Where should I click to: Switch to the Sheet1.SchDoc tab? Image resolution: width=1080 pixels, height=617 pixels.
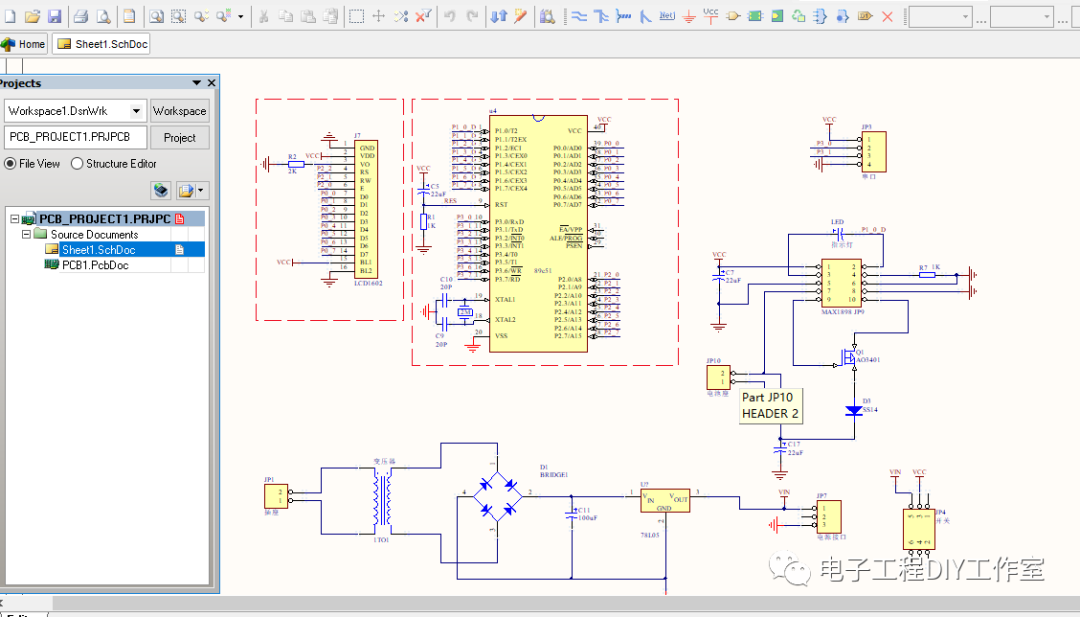[102, 44]
